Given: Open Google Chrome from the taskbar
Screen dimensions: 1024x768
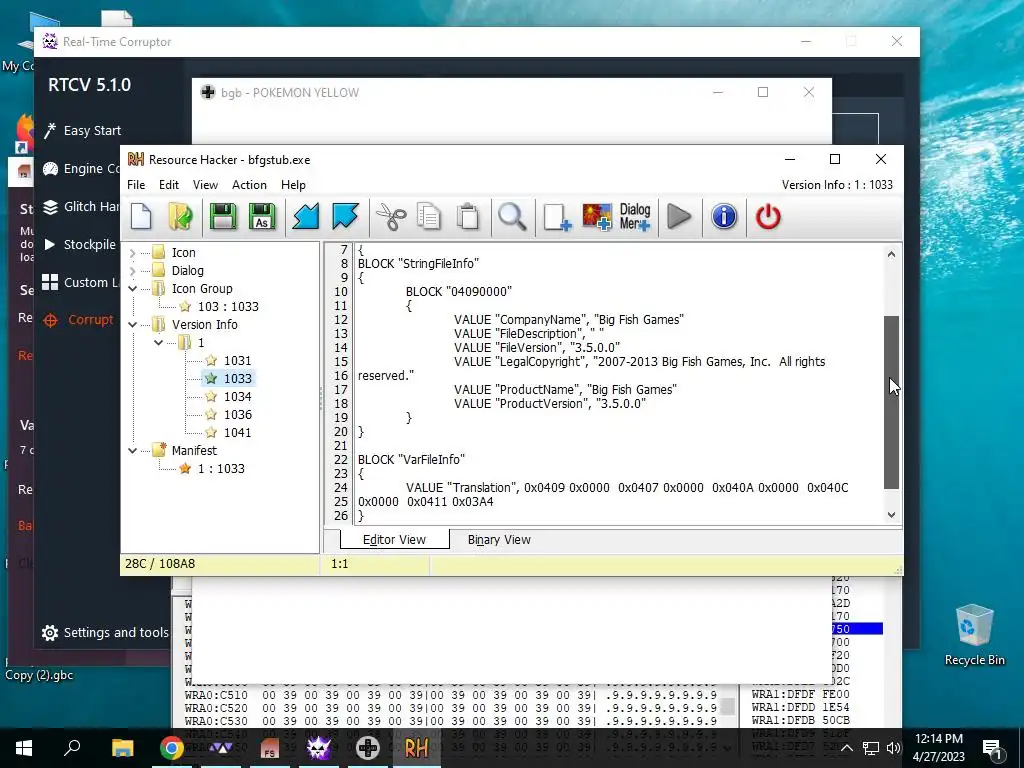Looking at the screenshot, I should pos(171,748).
